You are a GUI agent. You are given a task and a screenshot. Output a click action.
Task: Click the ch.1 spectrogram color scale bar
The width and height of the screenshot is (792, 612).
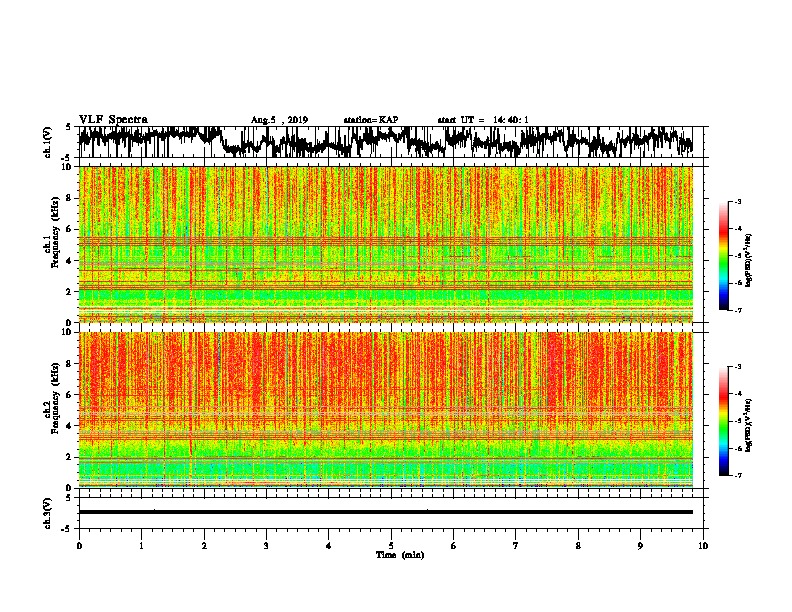724,256
